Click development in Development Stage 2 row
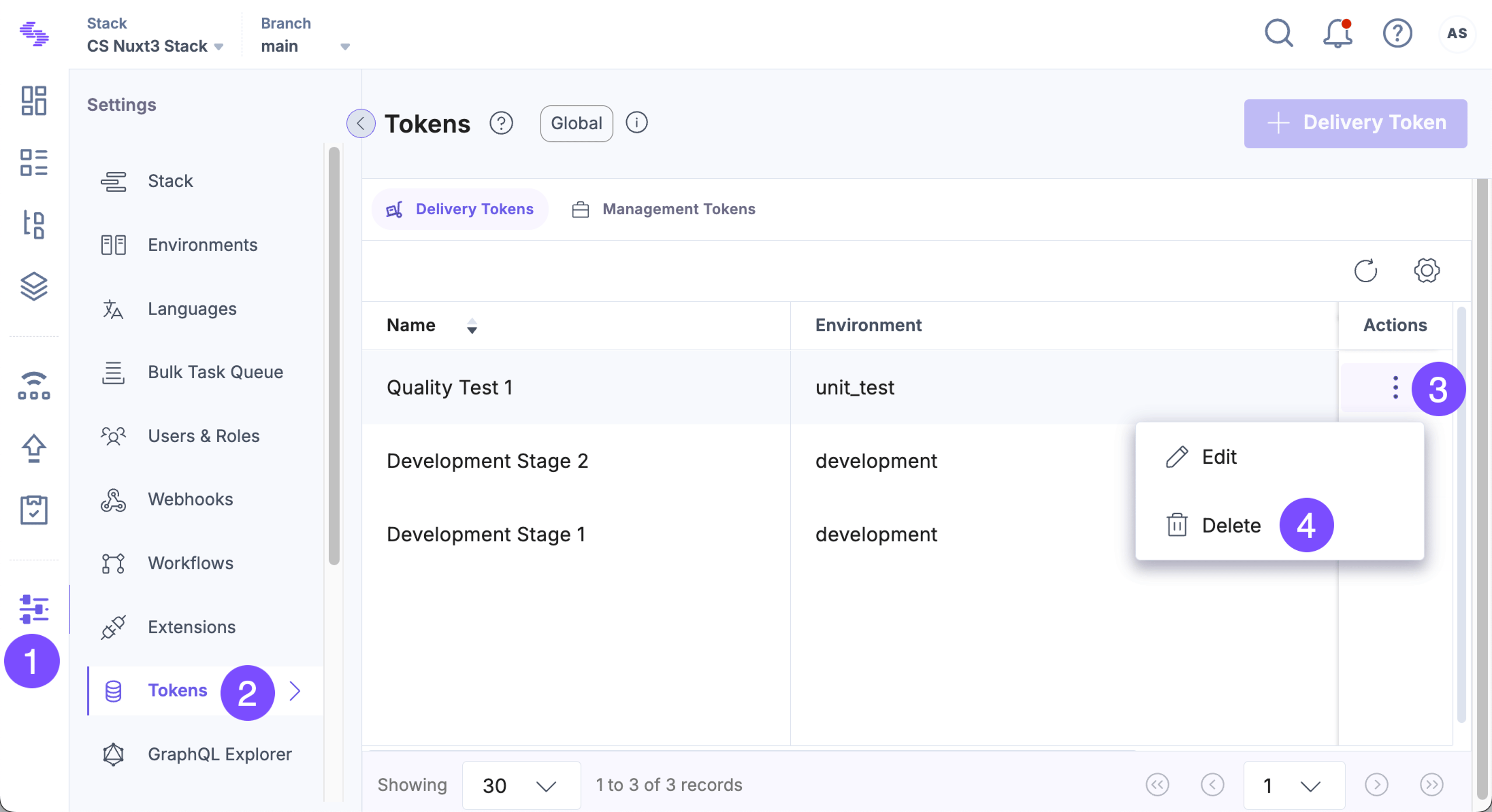The image size is (1492, 812). point(876,461)
